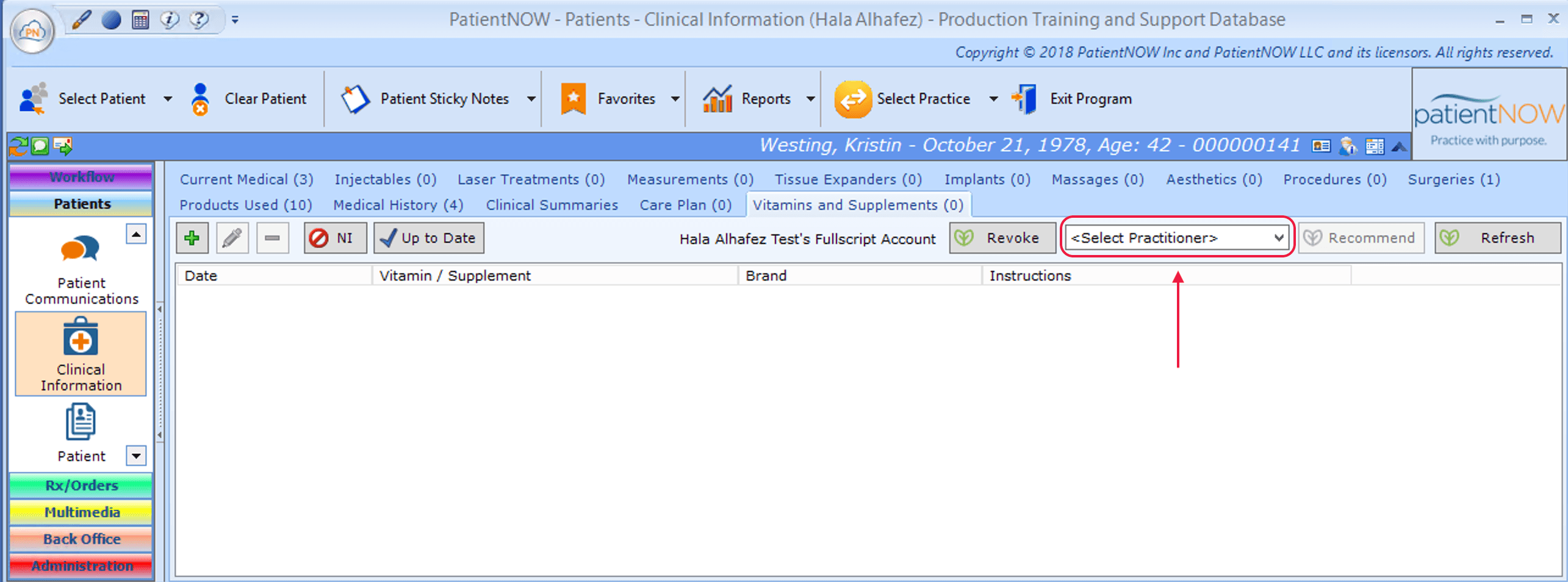1568x582 pixels.
Task: Switch to the Surgeries (1) tab
Action: click(x=1454, y=179)
